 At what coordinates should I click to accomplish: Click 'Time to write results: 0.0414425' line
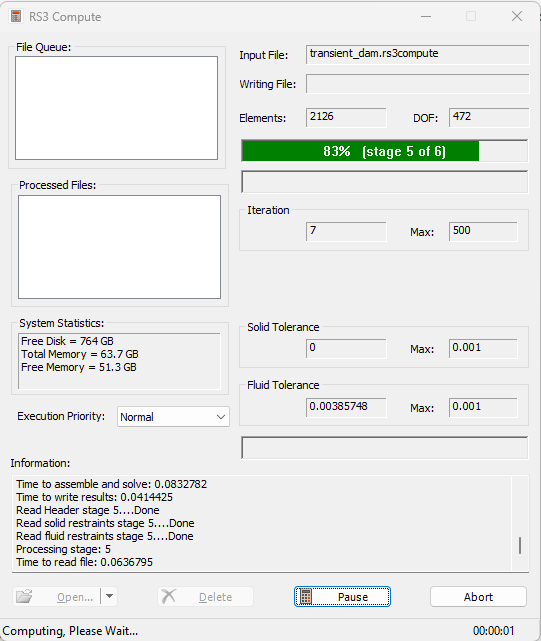tap(94, 497)
